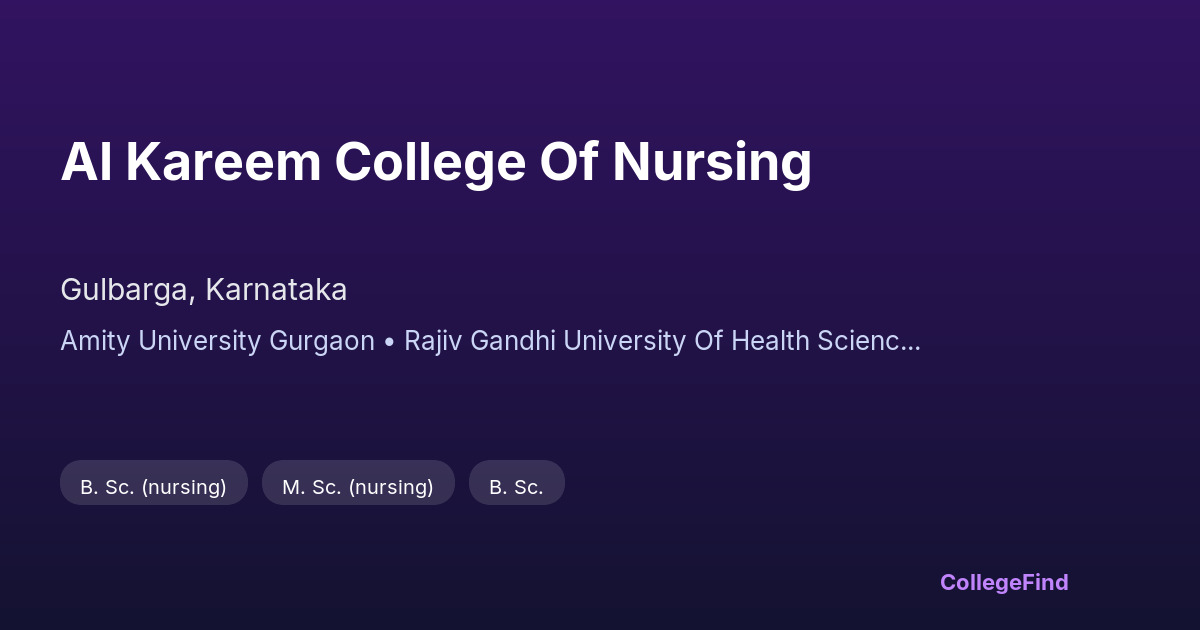The height and width of the screenshot is (630, 1200).
Task: Click the city name "Gulbarga"
Action: (x=127, y=290)
